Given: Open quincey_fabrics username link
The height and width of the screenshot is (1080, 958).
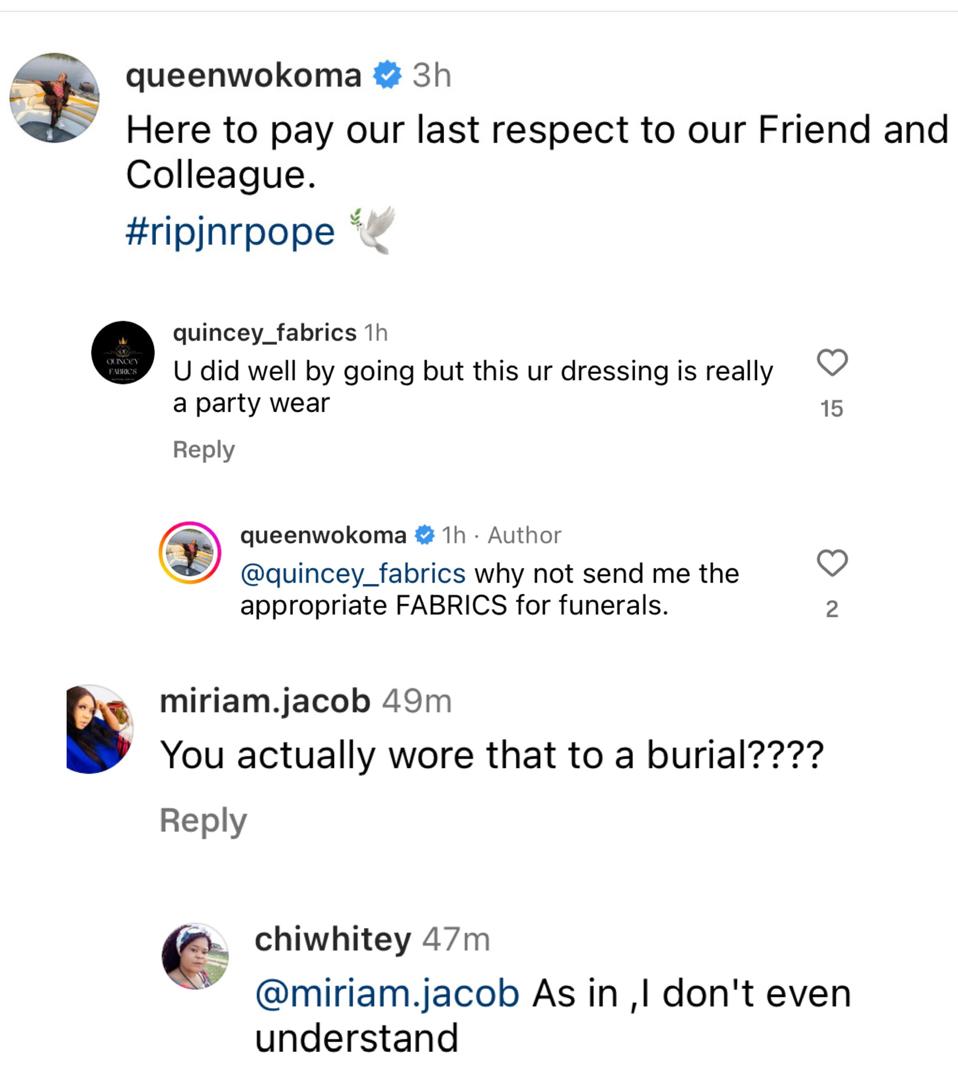Looking at the screenshot, I should 264,332.
